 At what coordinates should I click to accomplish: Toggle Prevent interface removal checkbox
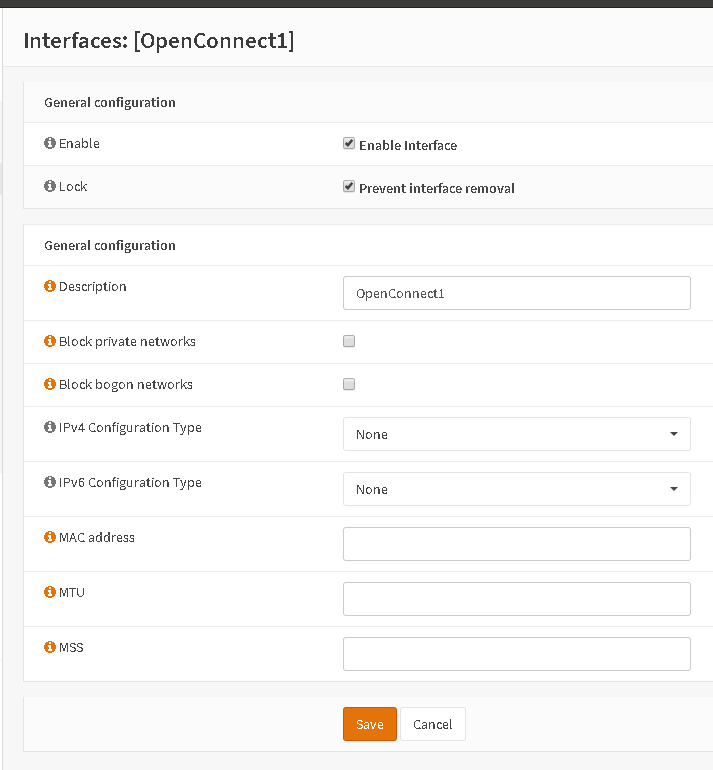(x=349, y=187)
